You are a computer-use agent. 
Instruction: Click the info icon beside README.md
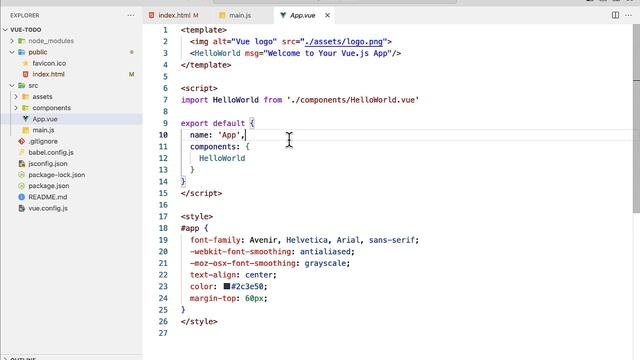22,197
